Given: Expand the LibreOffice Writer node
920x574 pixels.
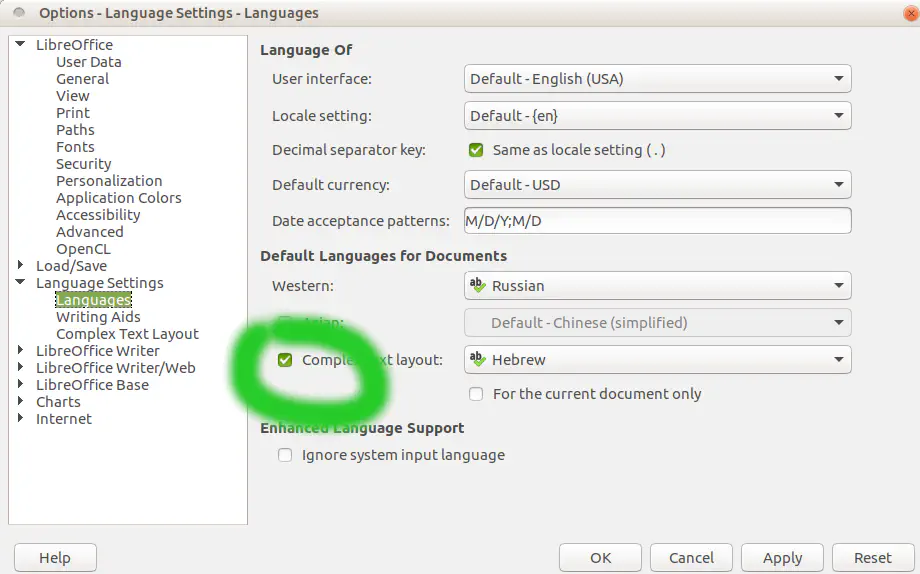Looking at the screenshot, I should (21, 351).
